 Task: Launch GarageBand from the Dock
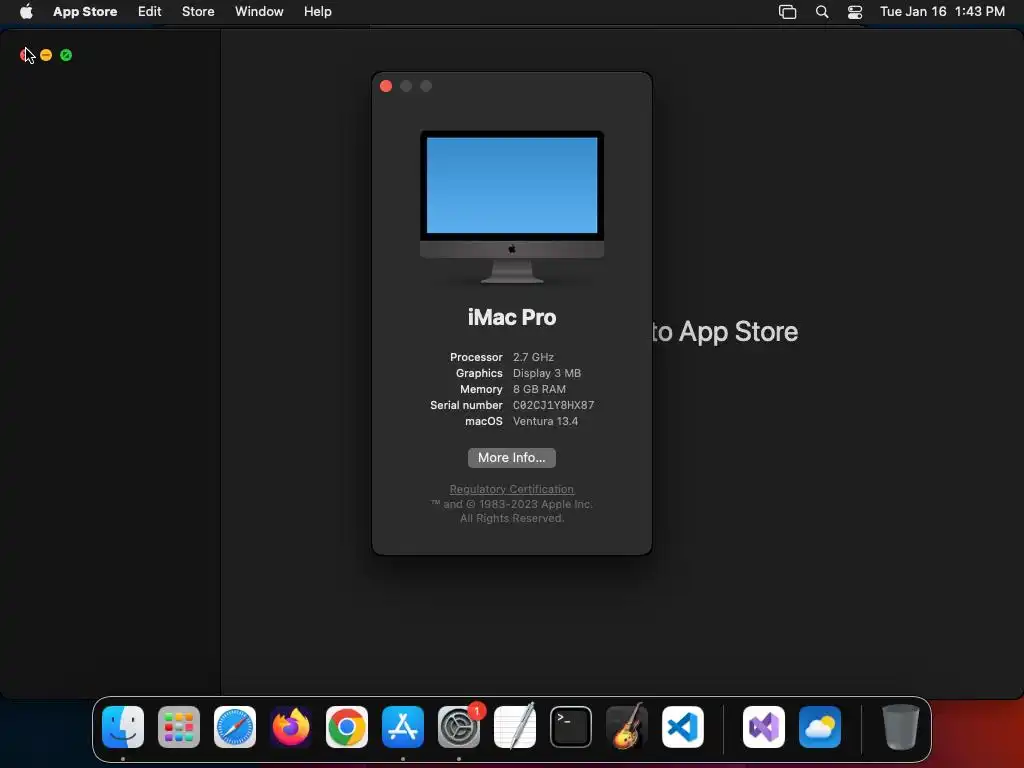pyautogui.click(x=627, y=727)
